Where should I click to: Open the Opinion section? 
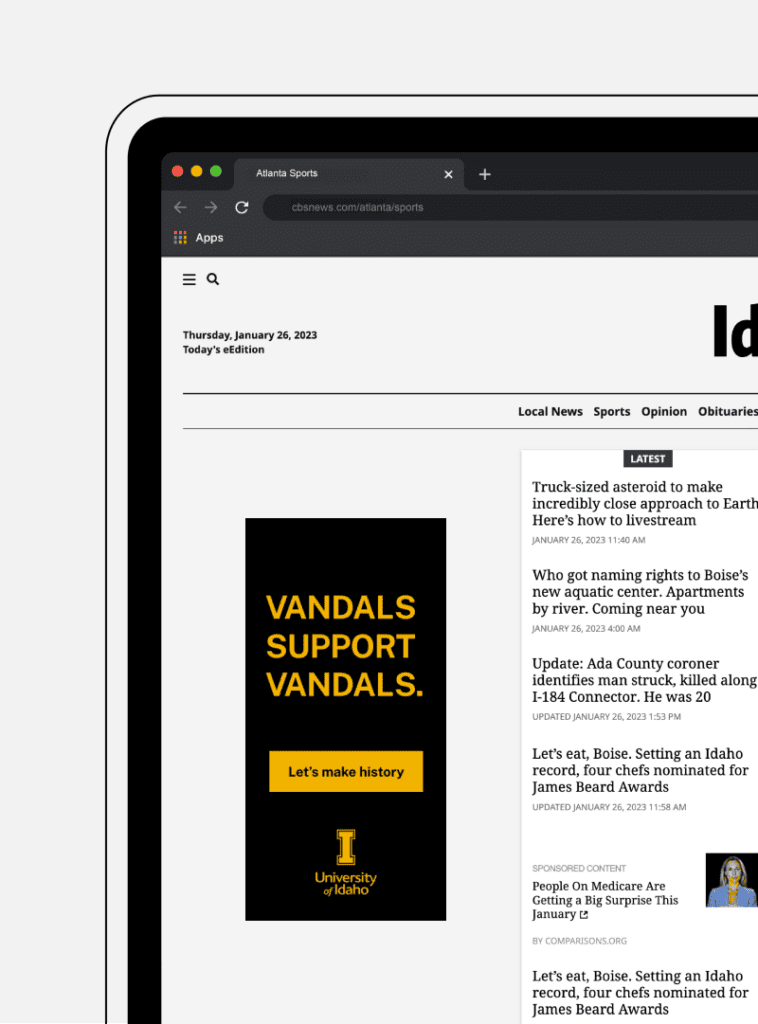point(664,411)
